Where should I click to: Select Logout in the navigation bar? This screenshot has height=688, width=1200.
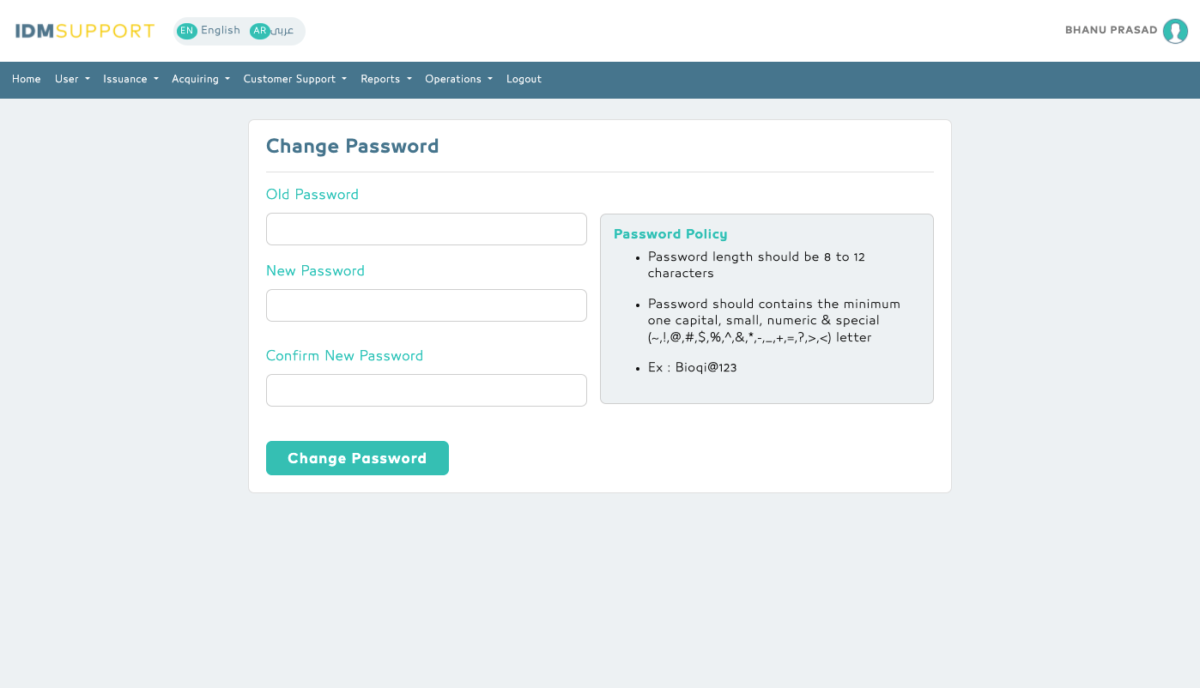coord(524,79)
